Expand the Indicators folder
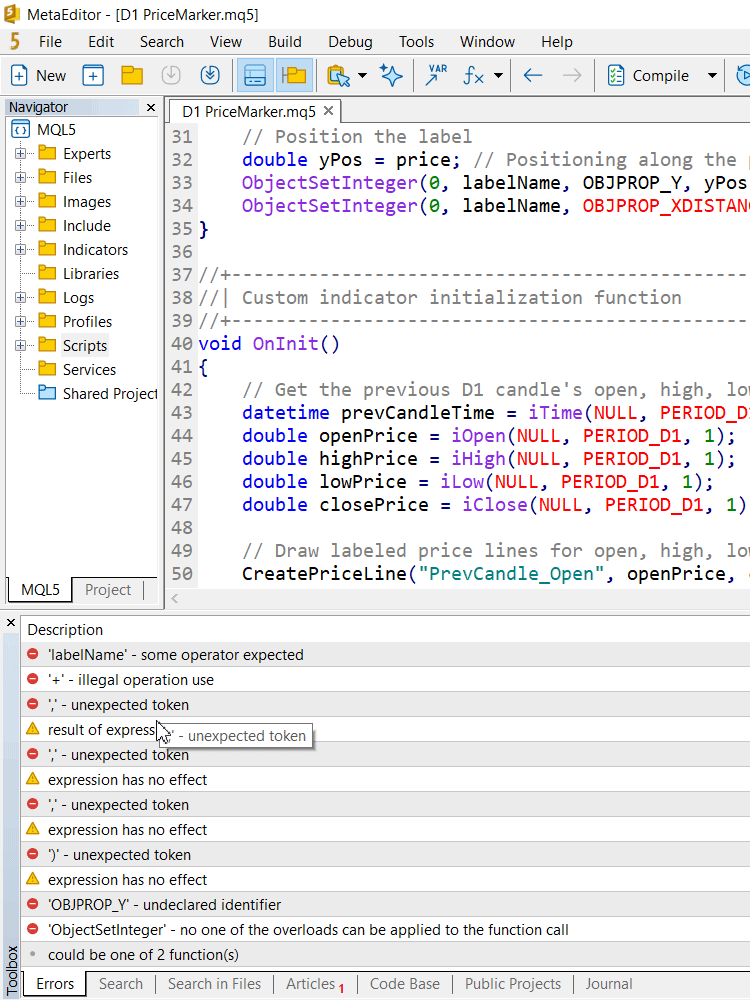Image resolution: width=750 pixels, height=1000 pixels. coord(20,249)
